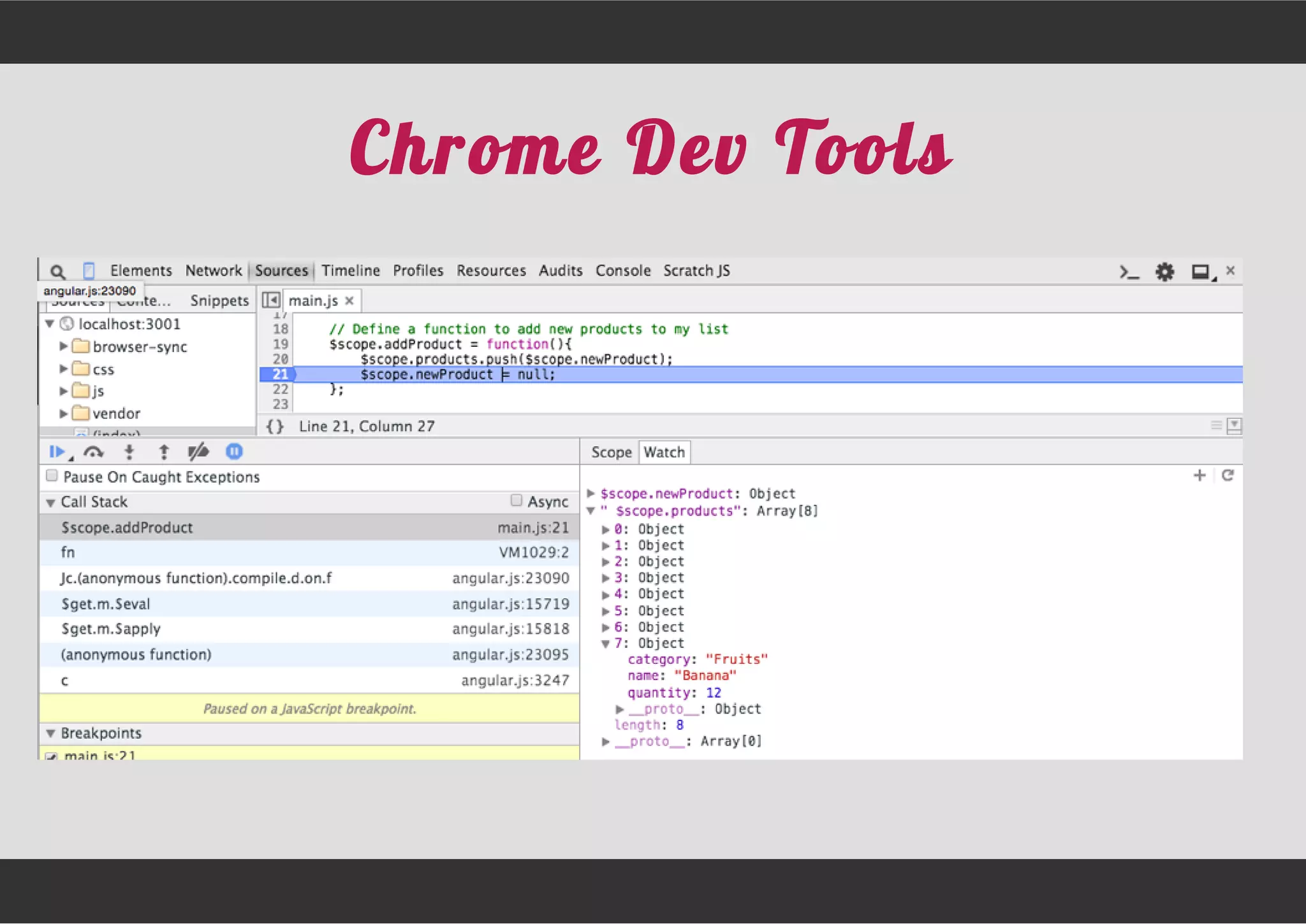
Task: Collapse the Call Stack section
Action: click(51, 502)
